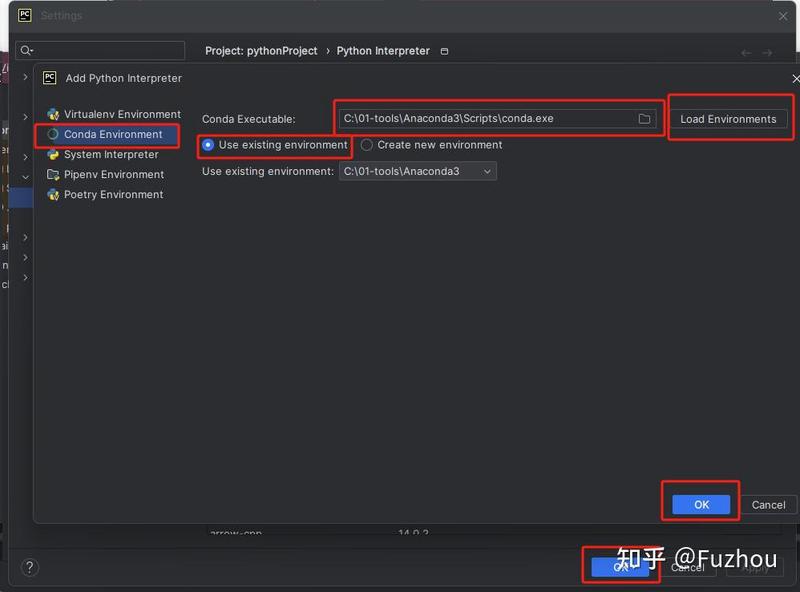Choose Pipenv Environment in the list

tap(113, 175)
